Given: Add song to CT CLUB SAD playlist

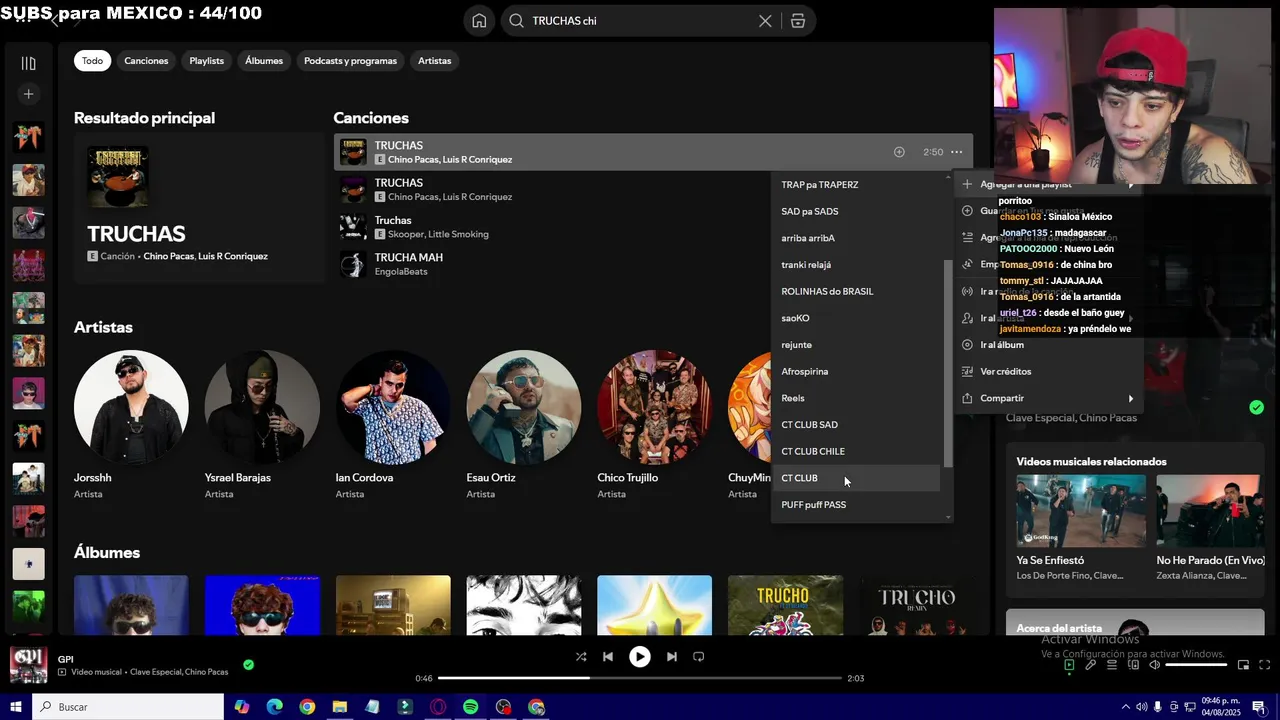Looking at the screenshot, I should tap(857, 425).
